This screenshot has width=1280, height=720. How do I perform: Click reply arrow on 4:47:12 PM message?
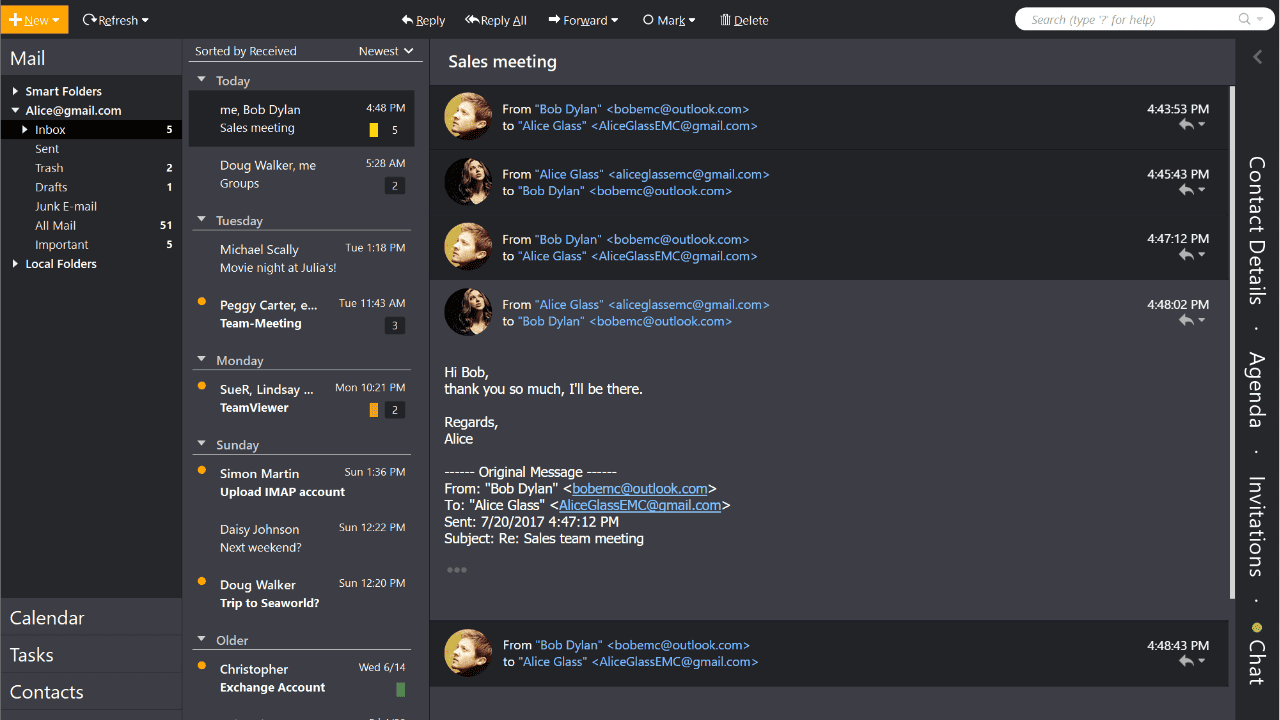pos(1186,255)
